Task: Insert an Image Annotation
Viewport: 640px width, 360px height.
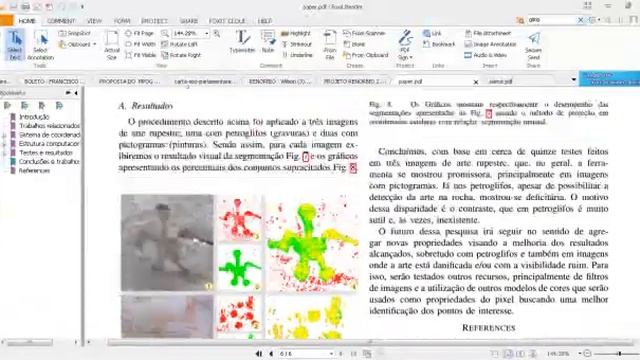Action: (x=491, y=44)
